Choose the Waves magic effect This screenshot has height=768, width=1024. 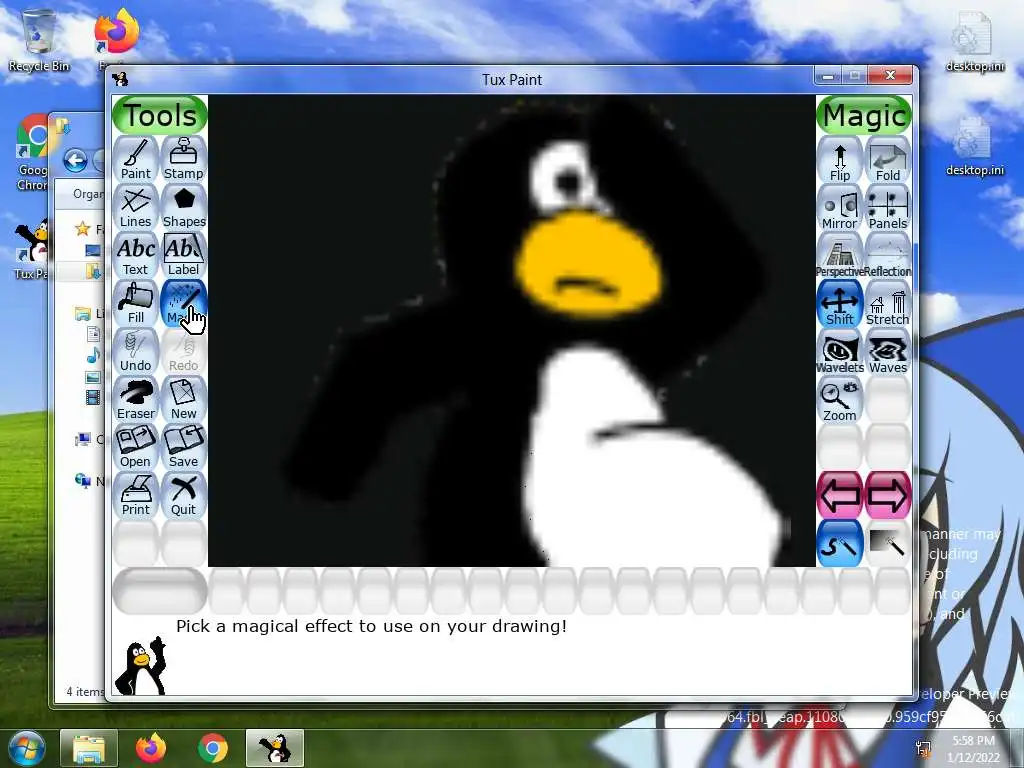coord(888,353)
